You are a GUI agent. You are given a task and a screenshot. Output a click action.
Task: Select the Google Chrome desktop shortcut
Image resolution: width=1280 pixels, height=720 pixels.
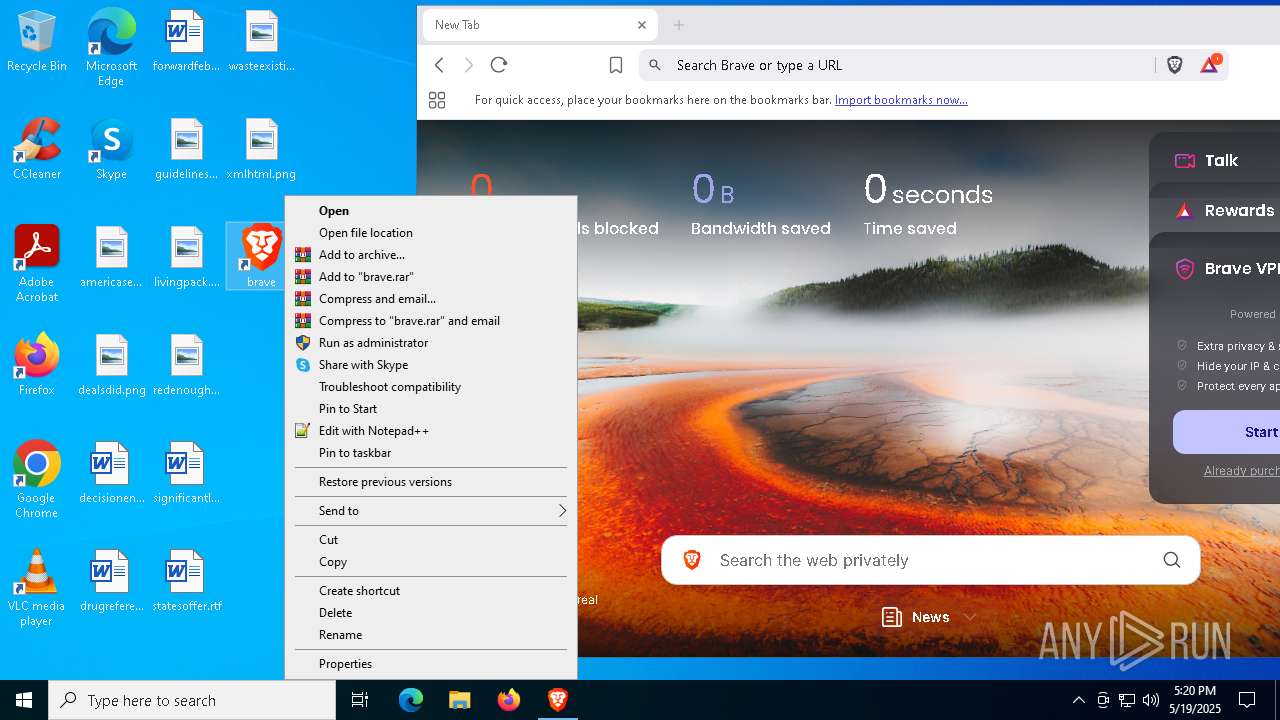pyautogui.click(x=37, y=480)
